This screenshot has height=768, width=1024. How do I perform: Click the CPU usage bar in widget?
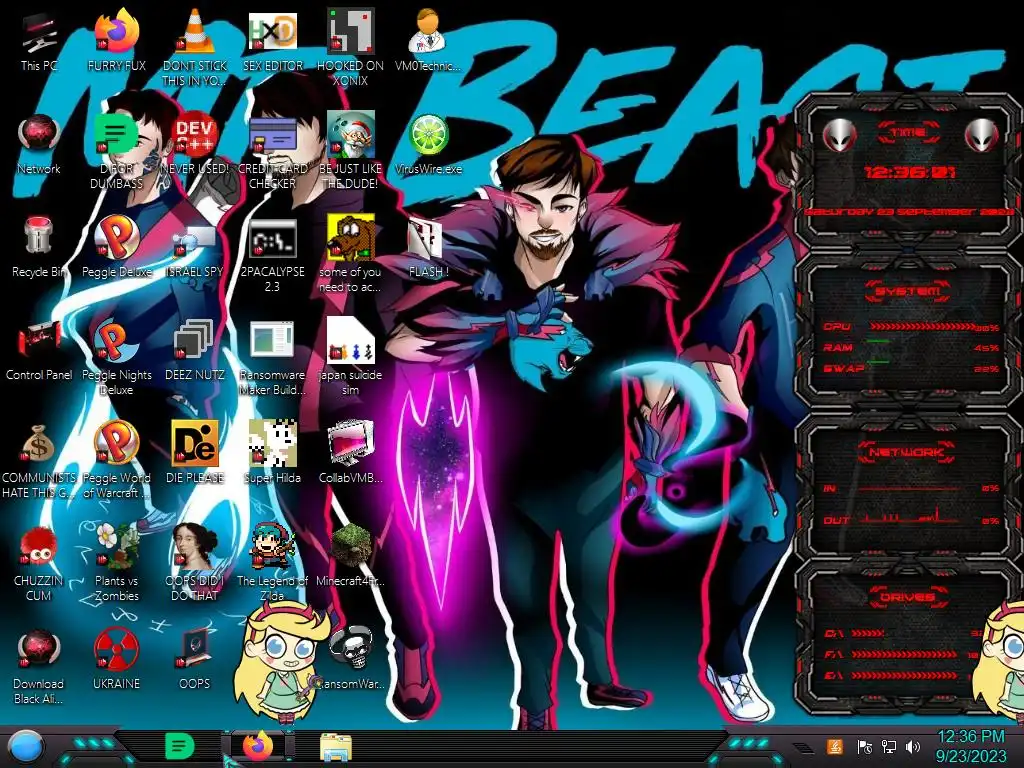click(x=922, y=326)
